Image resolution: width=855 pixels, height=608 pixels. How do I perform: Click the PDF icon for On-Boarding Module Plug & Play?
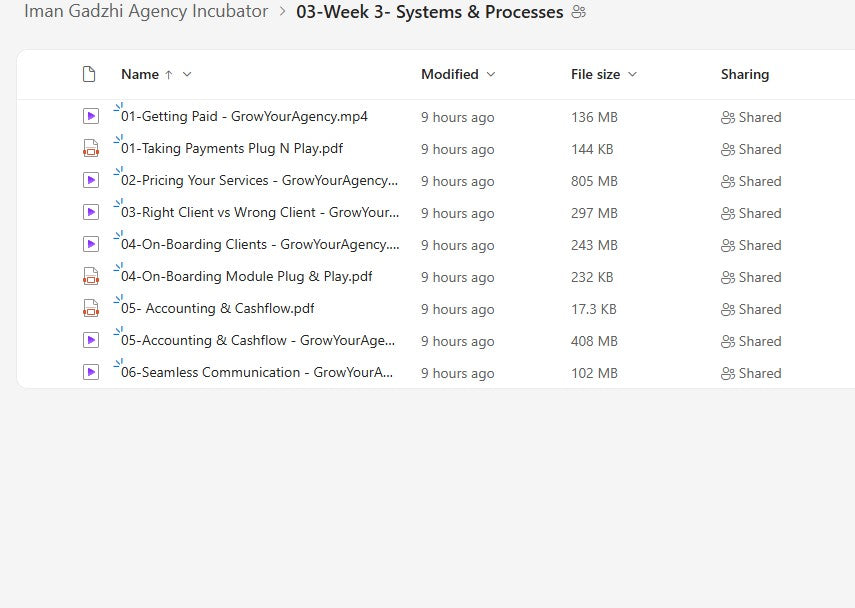tap(91, 277)
